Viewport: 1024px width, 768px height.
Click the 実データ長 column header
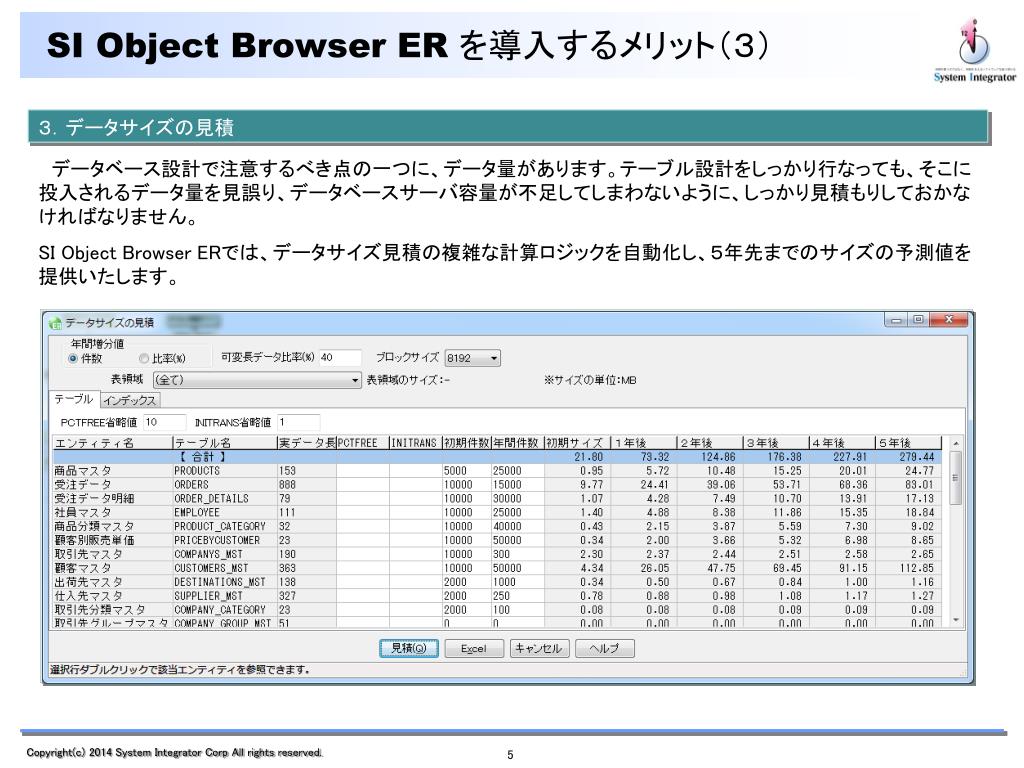(306, 443)
